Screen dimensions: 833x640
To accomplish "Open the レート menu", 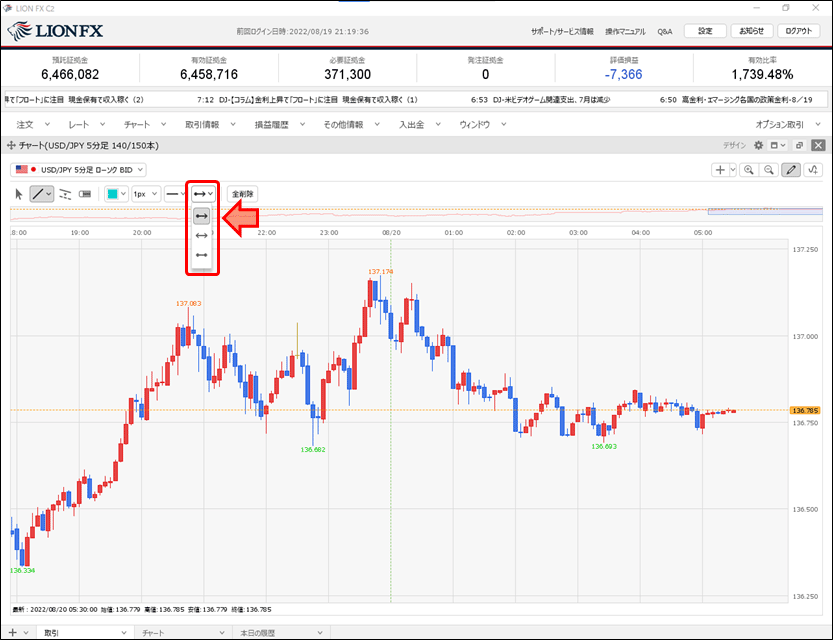I will point(87,125).
